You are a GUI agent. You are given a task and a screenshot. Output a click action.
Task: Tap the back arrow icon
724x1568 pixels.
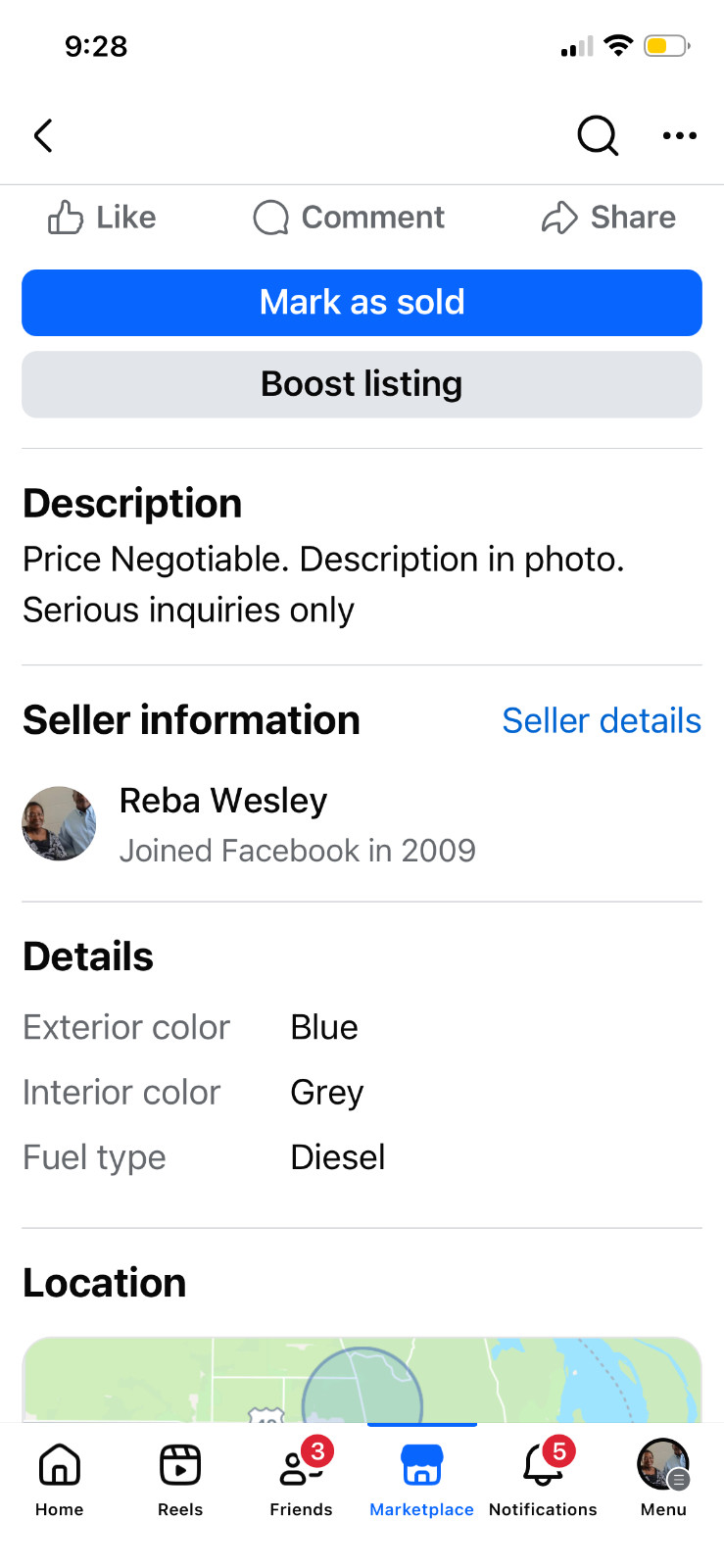(43, 135)
